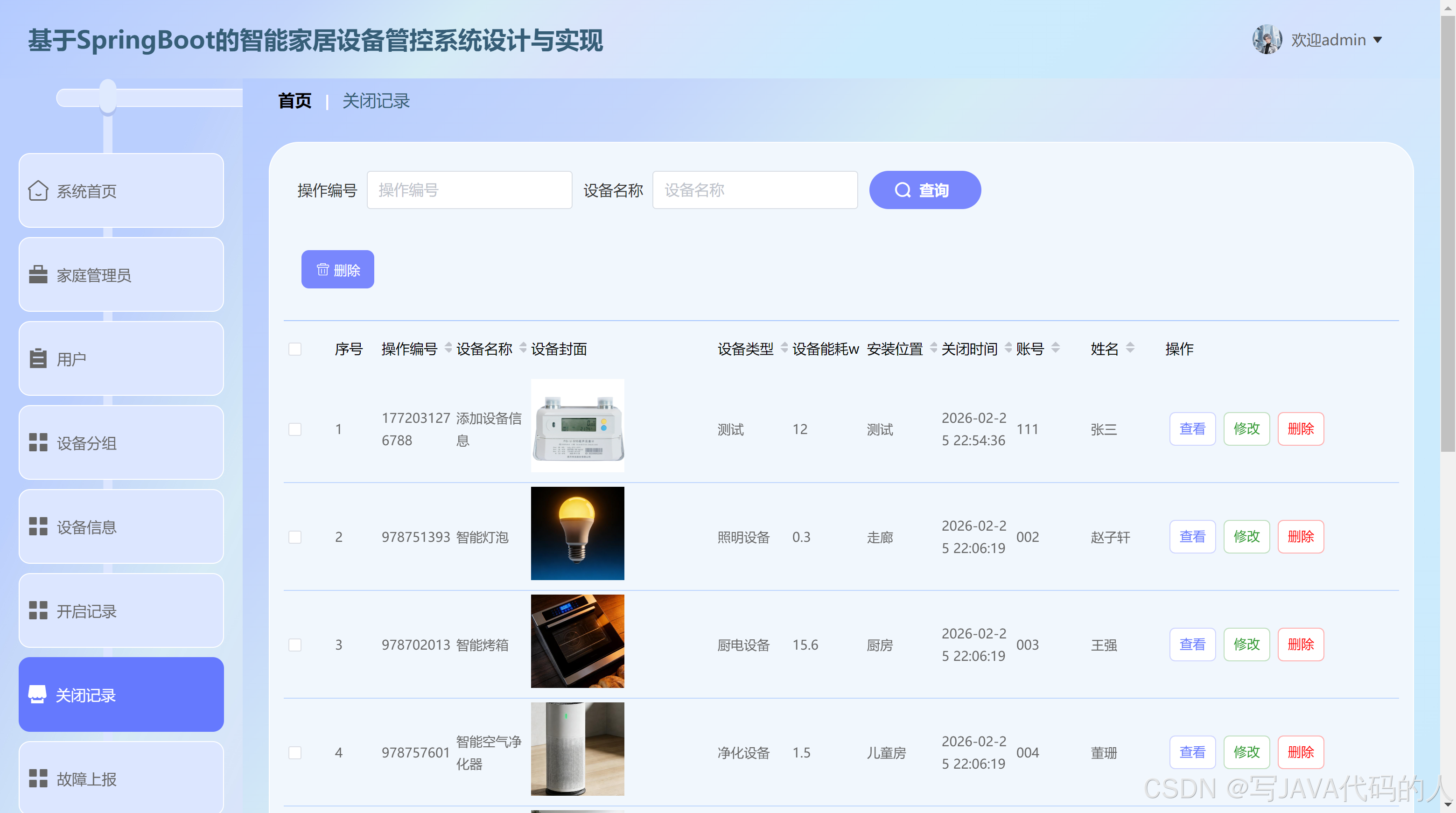Click the batch 删除 button above table
The width and height of the screenshot is (1456, 813).
click(337, 270)
